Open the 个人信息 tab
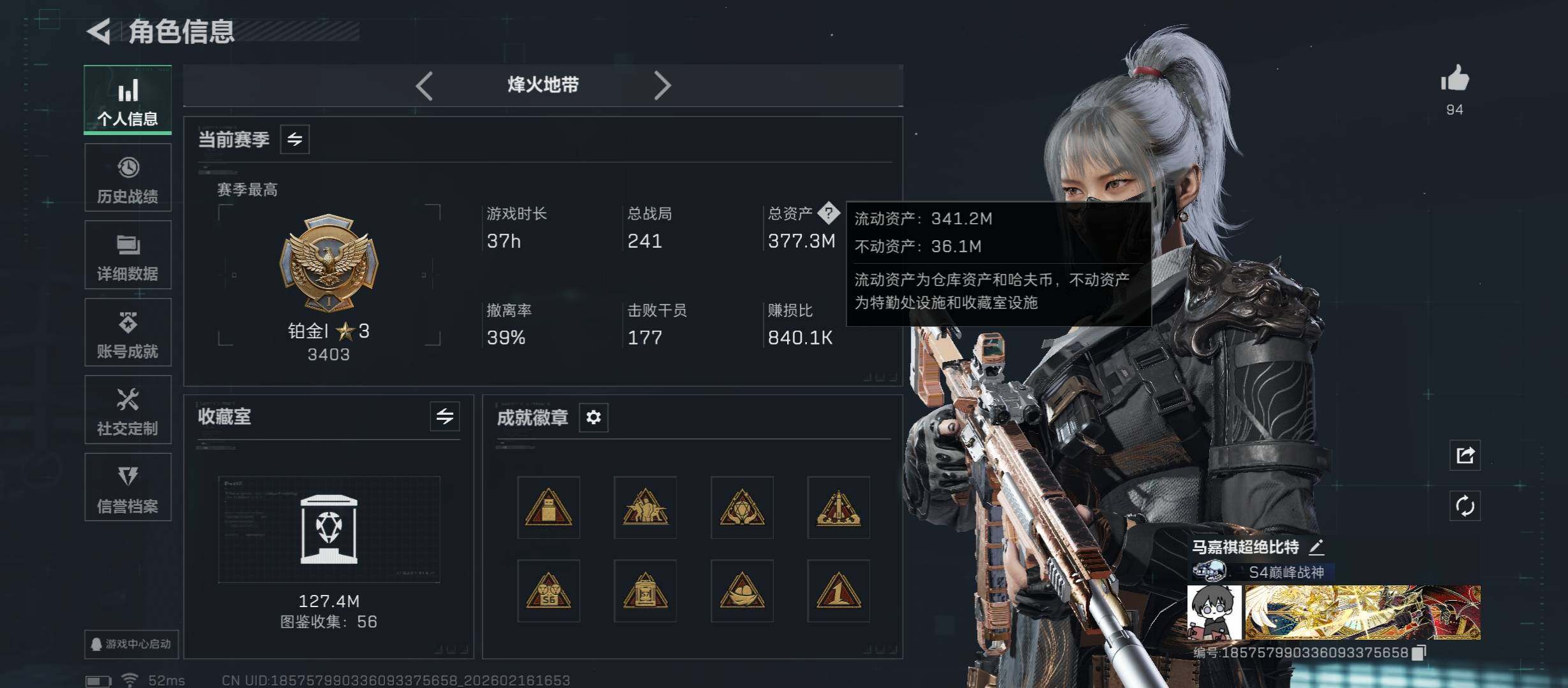Screen dimensions: 1568x688 coord(127,99)
